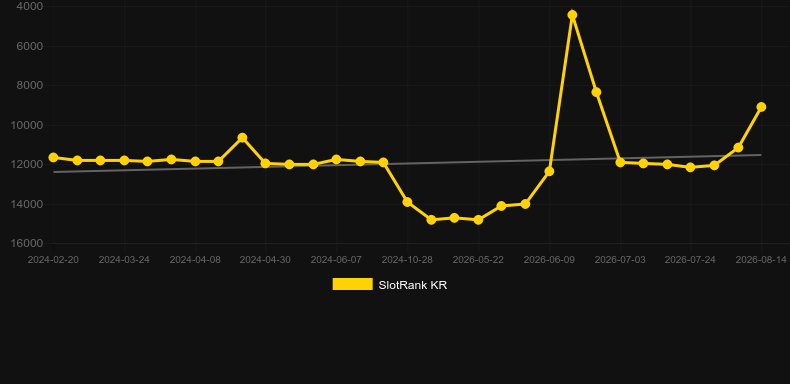
Task: Click the x-axis date 2026-08-14
Action: 761,260
